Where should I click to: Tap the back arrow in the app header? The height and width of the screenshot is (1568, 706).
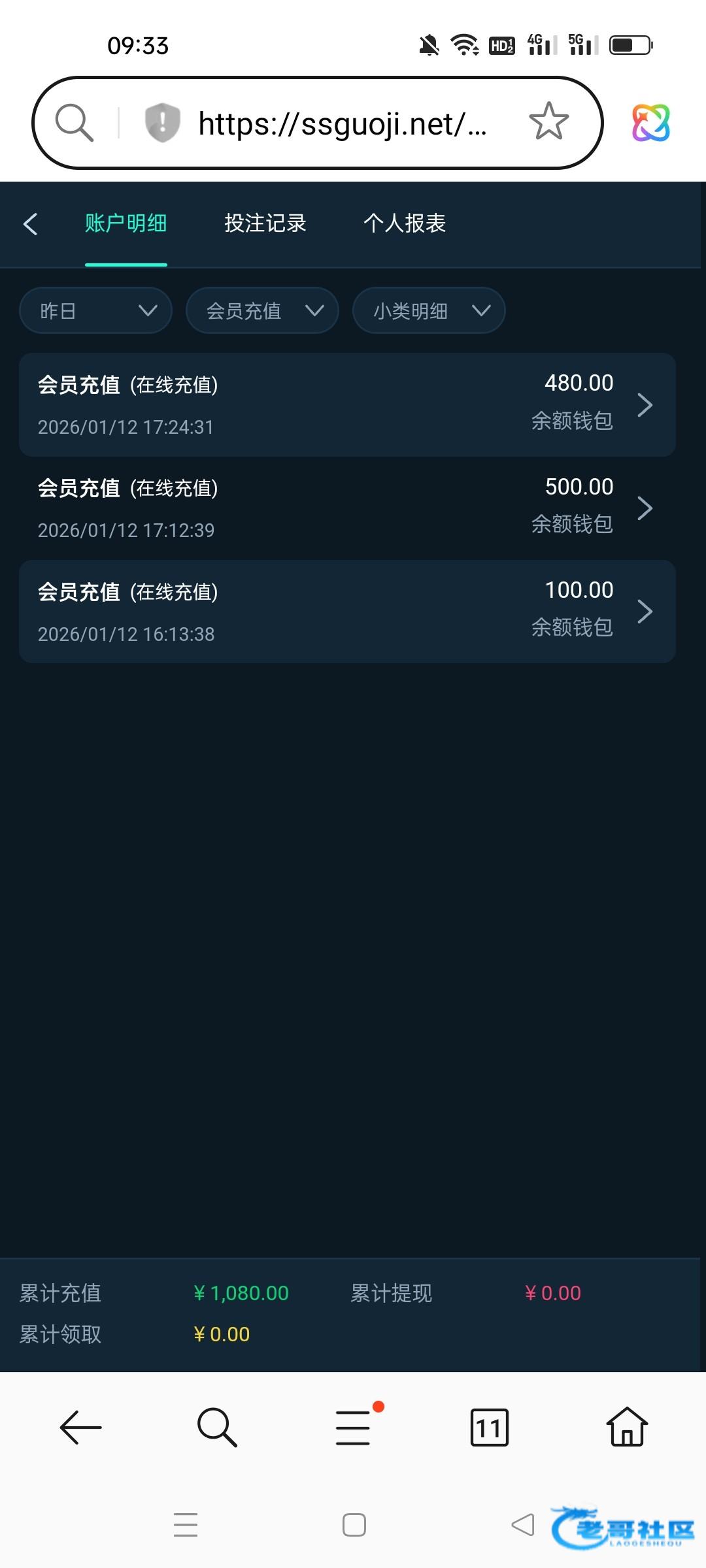point(31,223)
